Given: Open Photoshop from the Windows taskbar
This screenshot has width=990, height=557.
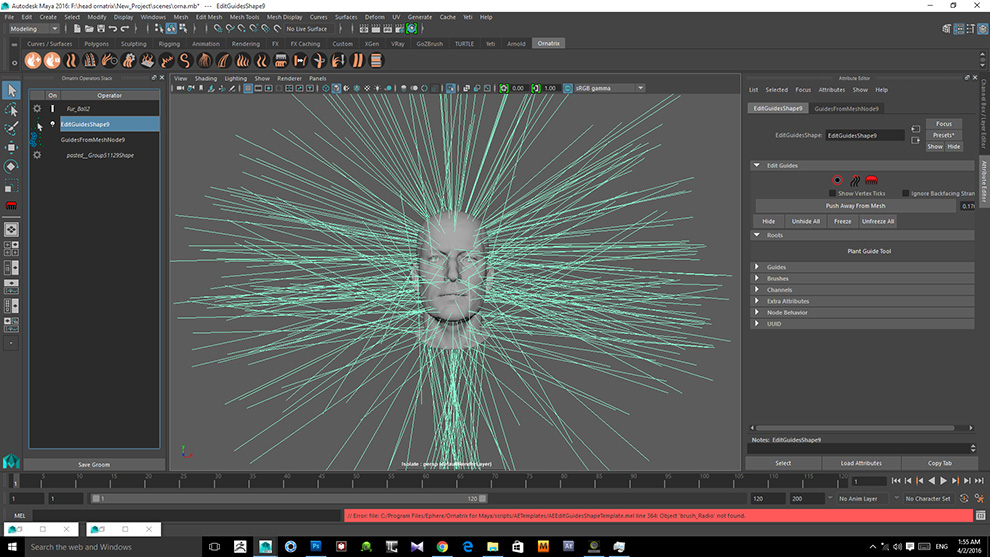Looking at the screenshot, I should click(316, 546).
